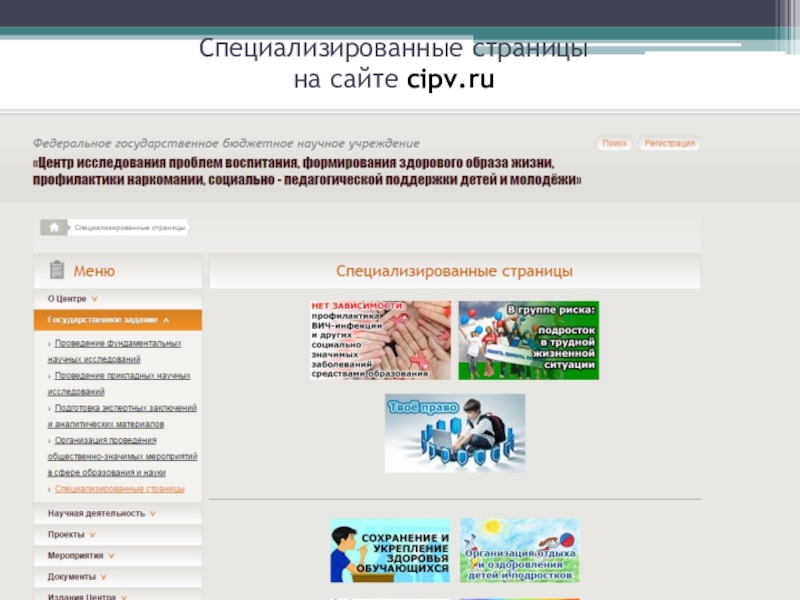Screen dimensions: 800x600
Task: Click the orange Специализированные страницы page heading
Action: [454, 271]
